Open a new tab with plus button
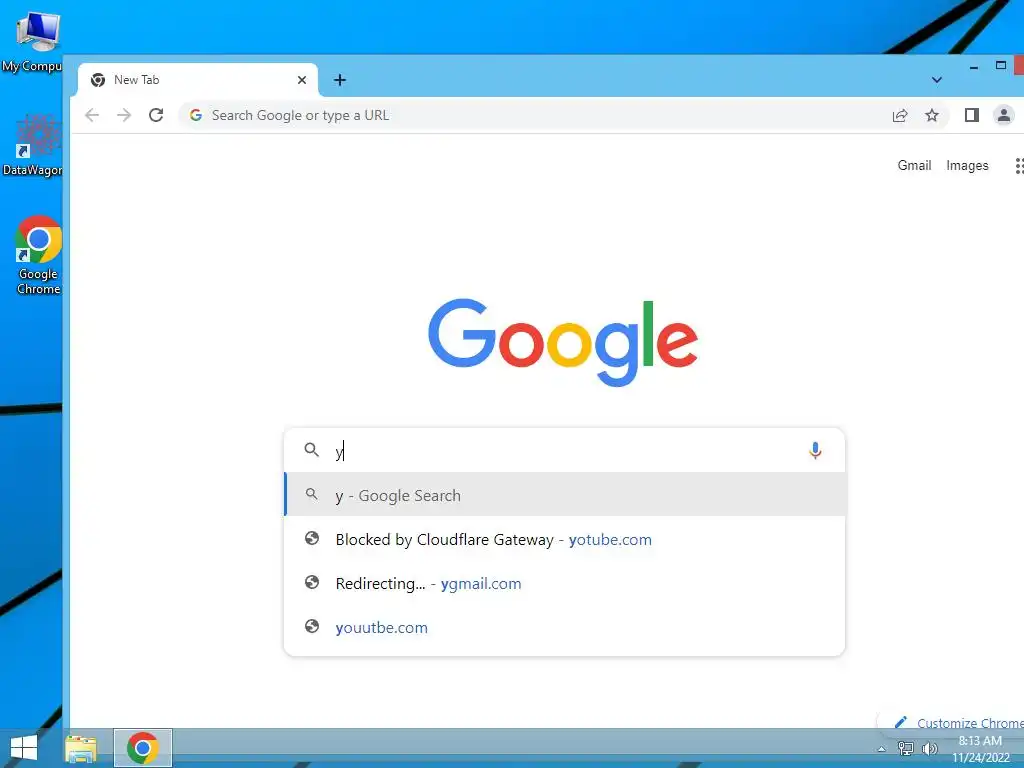This screenshot has height=768, width=1024. (x=340, y=80)
